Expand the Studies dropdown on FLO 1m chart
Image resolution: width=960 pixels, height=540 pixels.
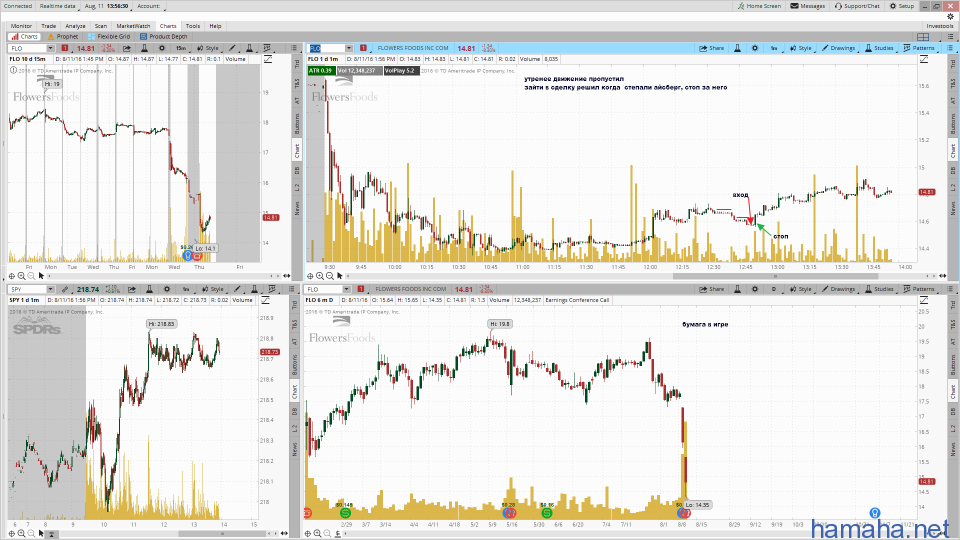point(880,48)
